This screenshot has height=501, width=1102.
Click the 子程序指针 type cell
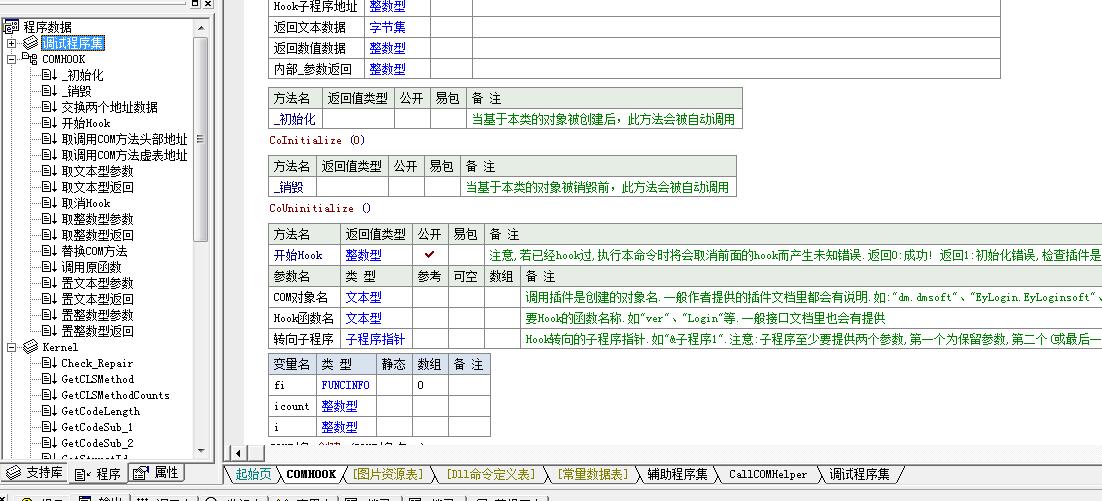pos(376,339)
